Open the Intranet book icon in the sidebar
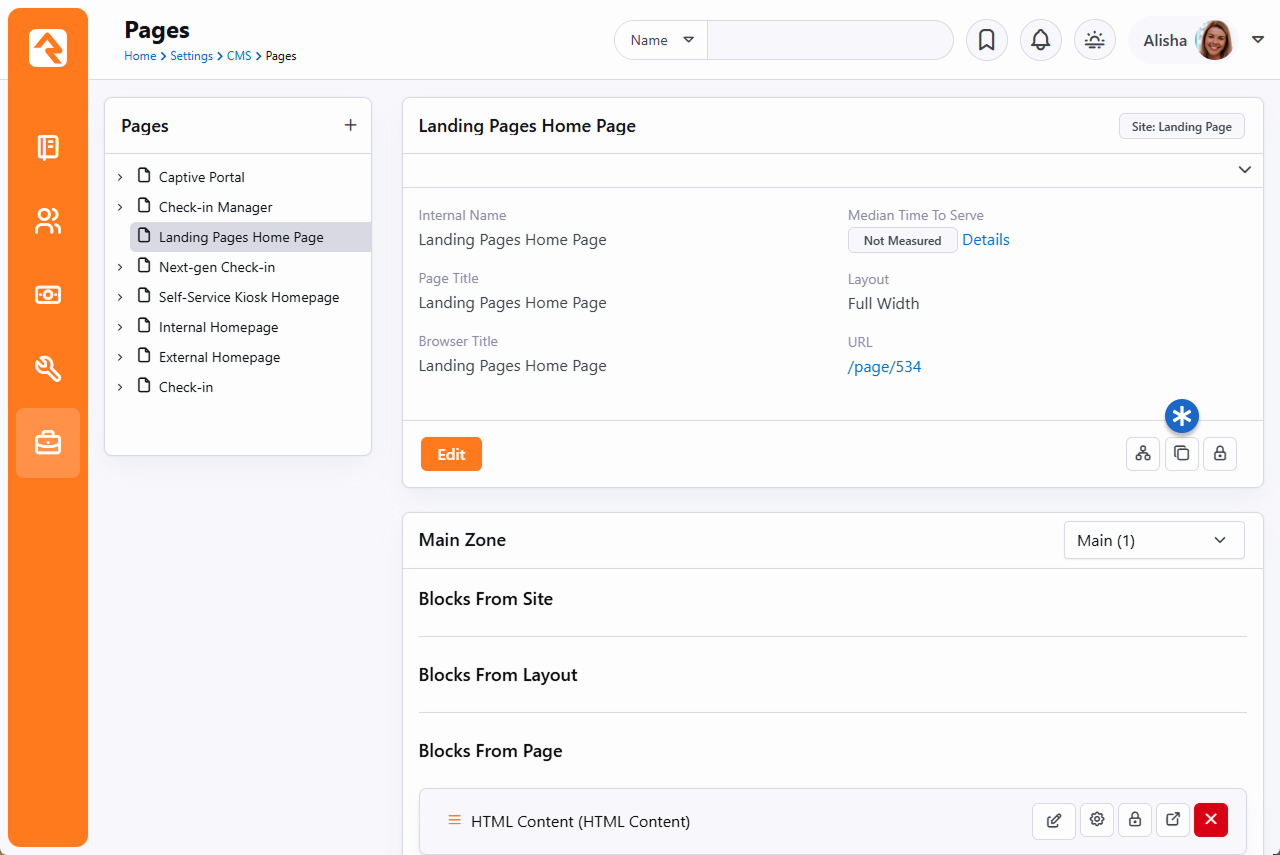The height and width of the screenshot is (855, 1280). [x=48, y=148]
